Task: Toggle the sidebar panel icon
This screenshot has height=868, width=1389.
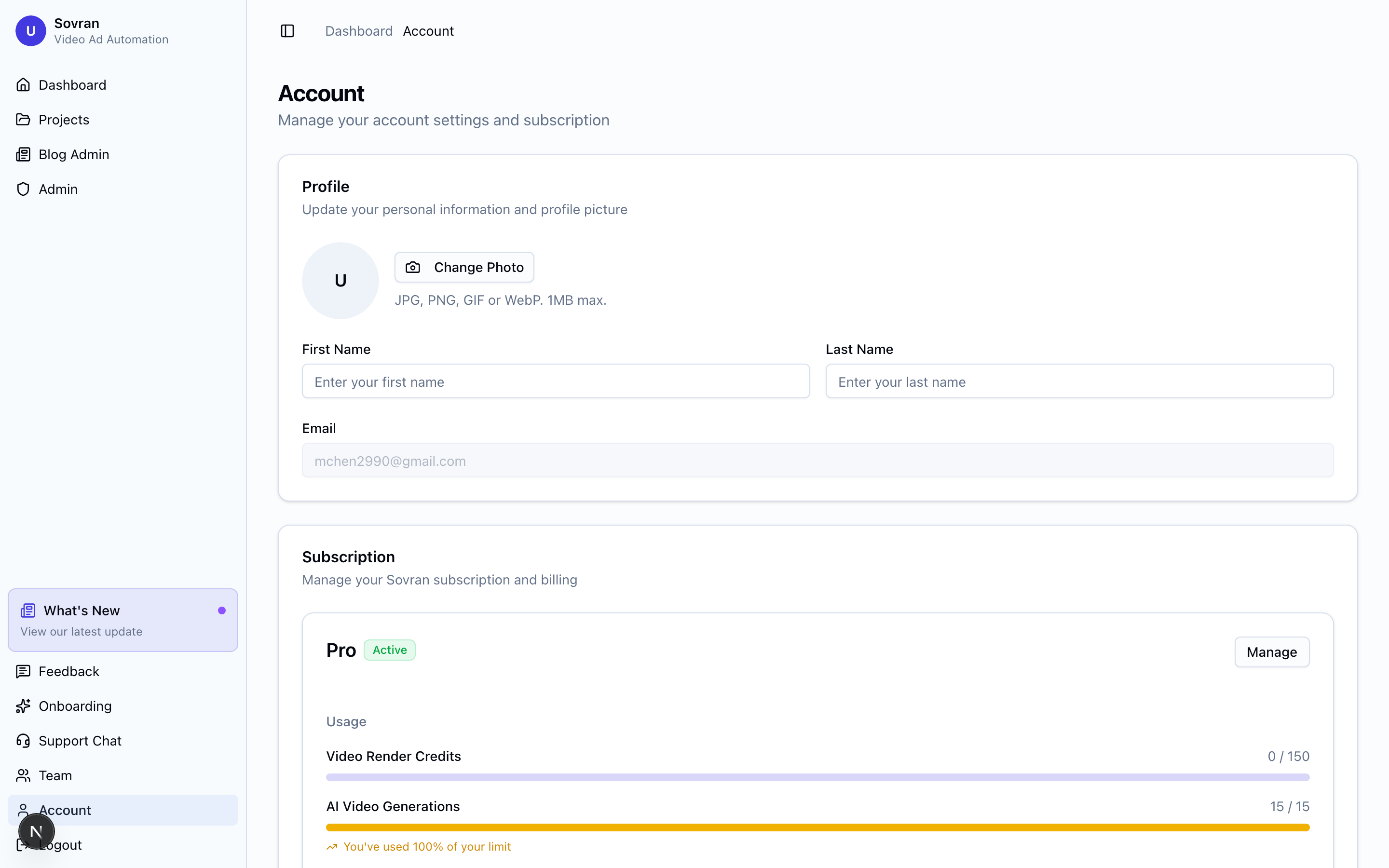Action: [287, 31]
